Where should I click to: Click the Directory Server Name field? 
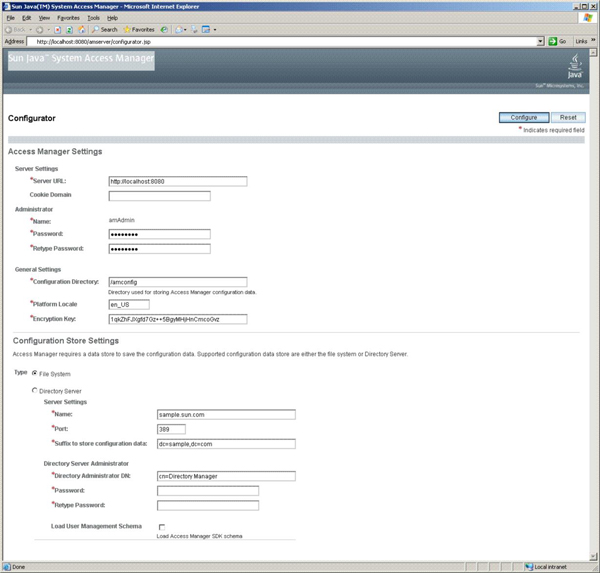tap(226, 415)
